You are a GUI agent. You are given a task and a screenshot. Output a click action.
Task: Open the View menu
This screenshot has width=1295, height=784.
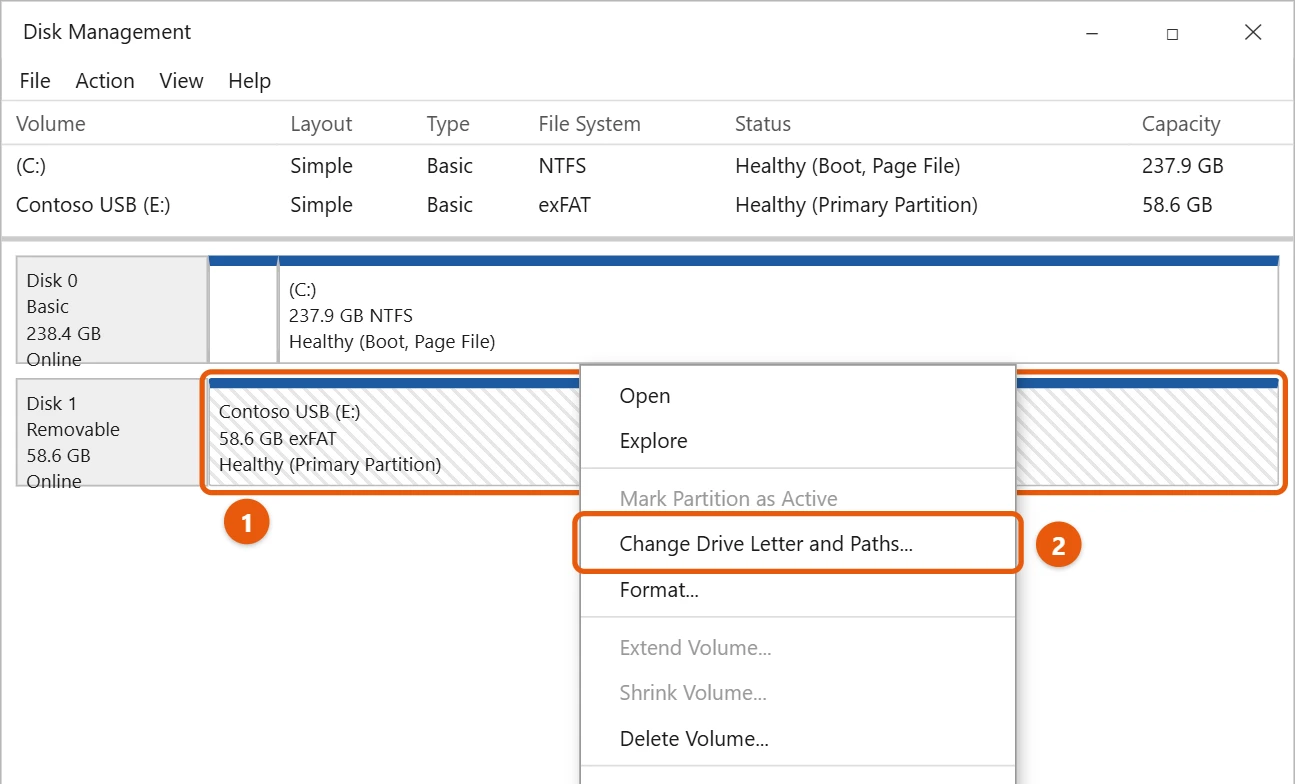pos(181,81)
